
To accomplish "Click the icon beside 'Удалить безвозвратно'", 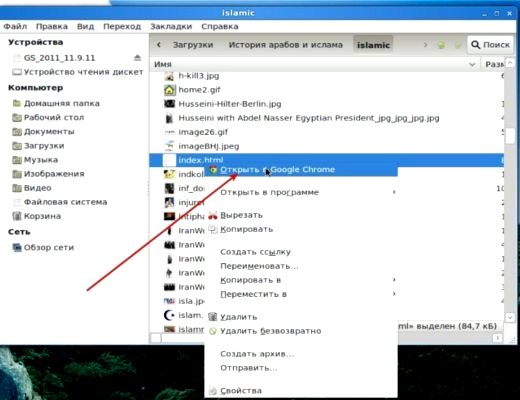I will tap(213, 331).
